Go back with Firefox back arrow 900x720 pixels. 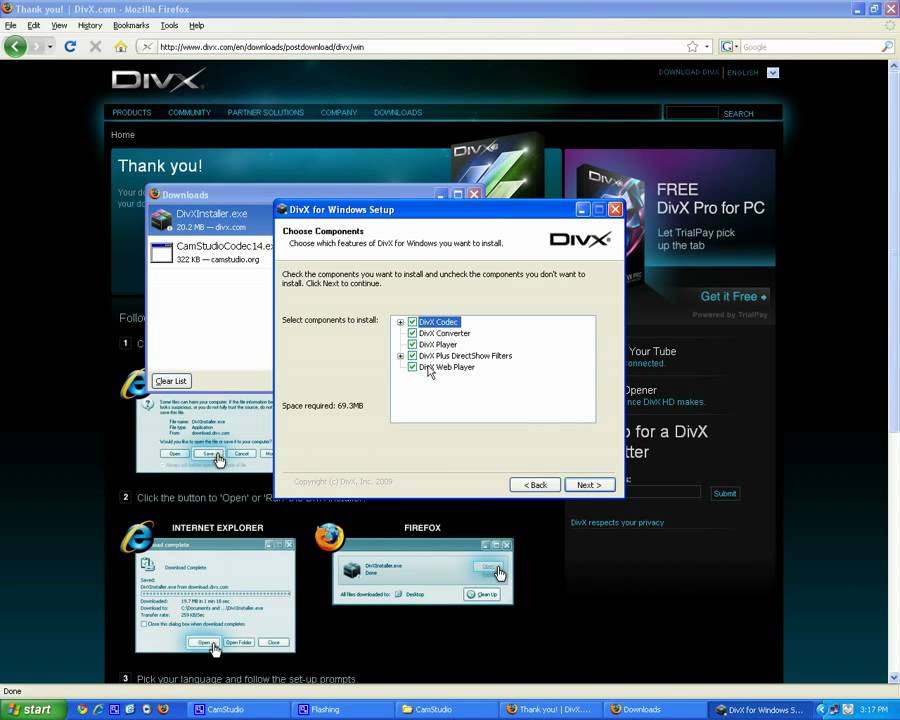point(15,47)
